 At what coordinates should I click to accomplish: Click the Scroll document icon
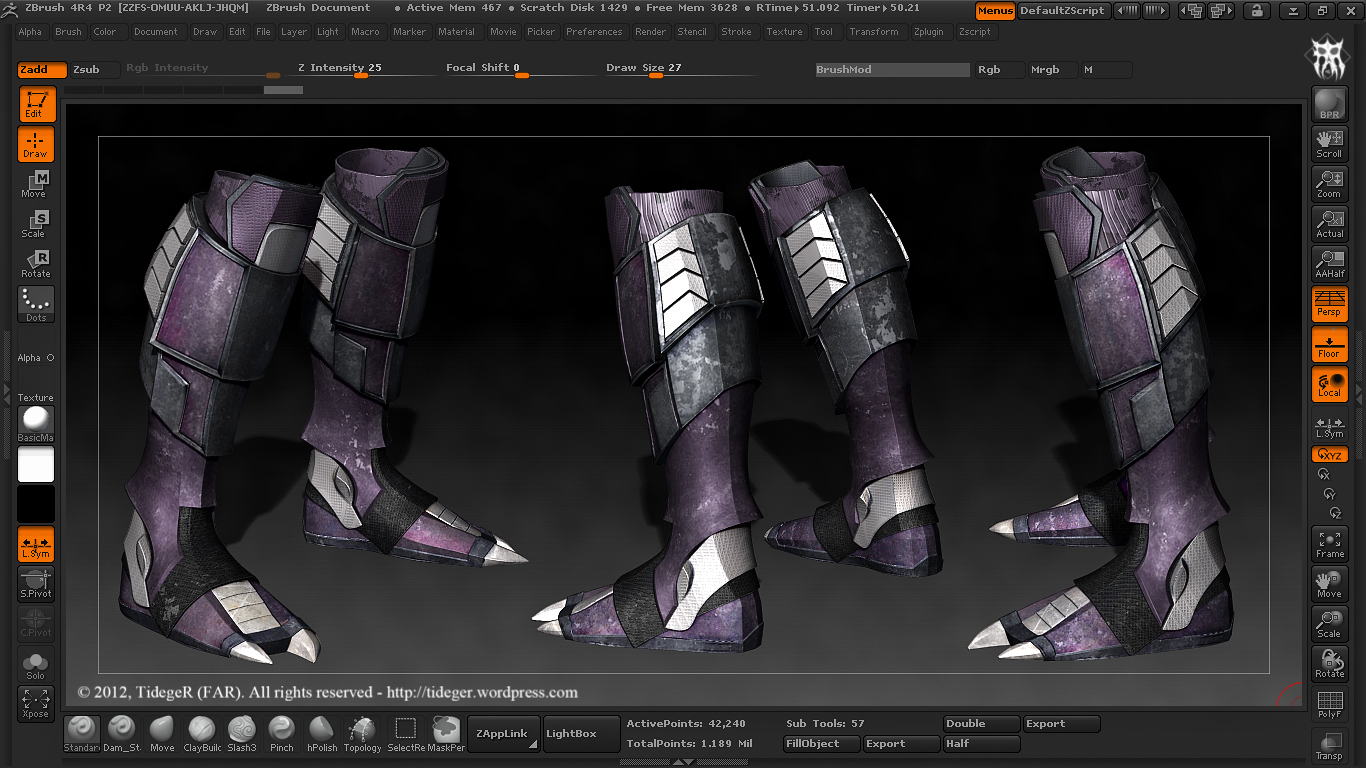click(x=1329, y=144)
